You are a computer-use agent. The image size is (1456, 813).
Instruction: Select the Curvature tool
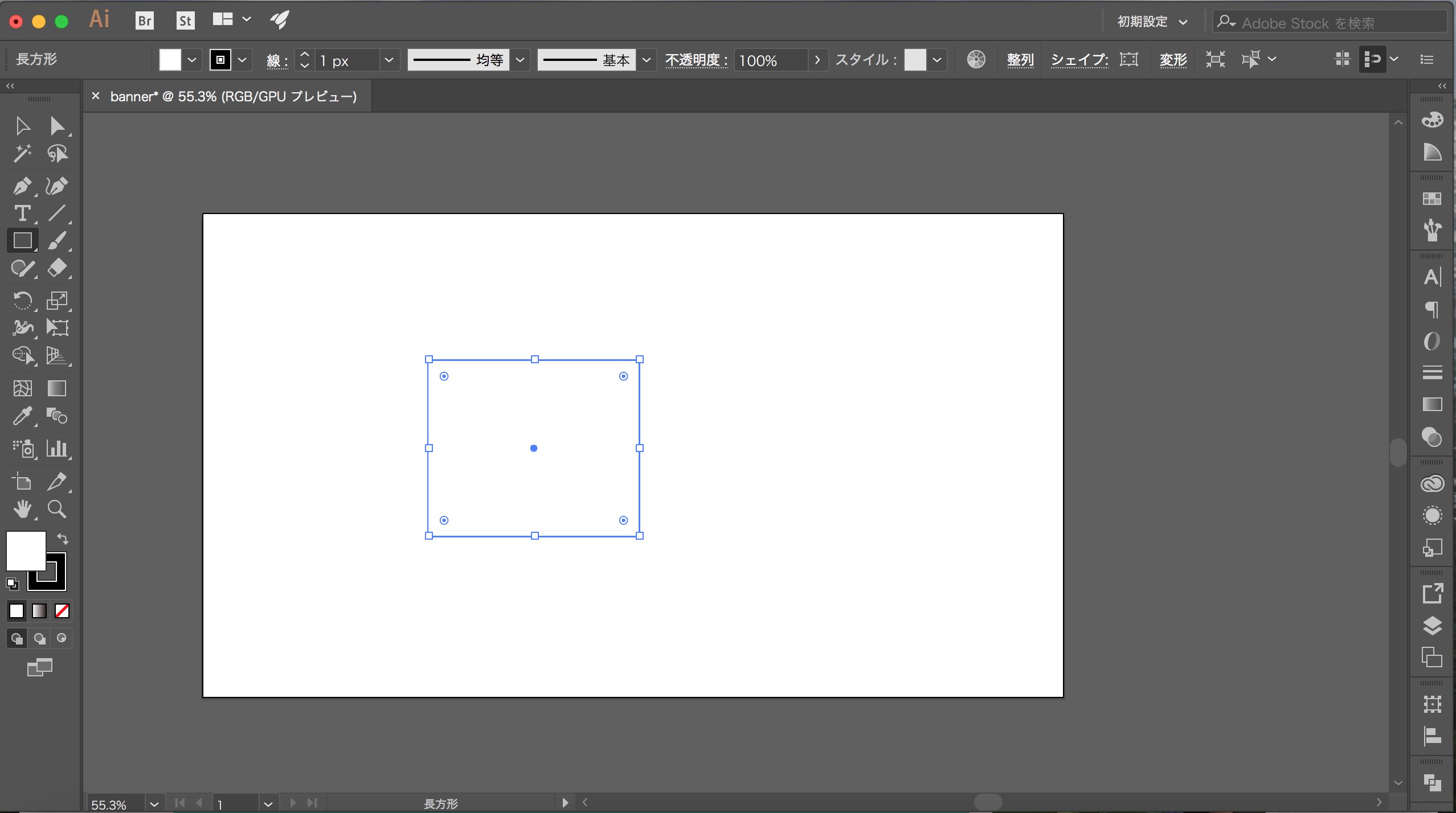pyautogui.click(x=57, y=186)
